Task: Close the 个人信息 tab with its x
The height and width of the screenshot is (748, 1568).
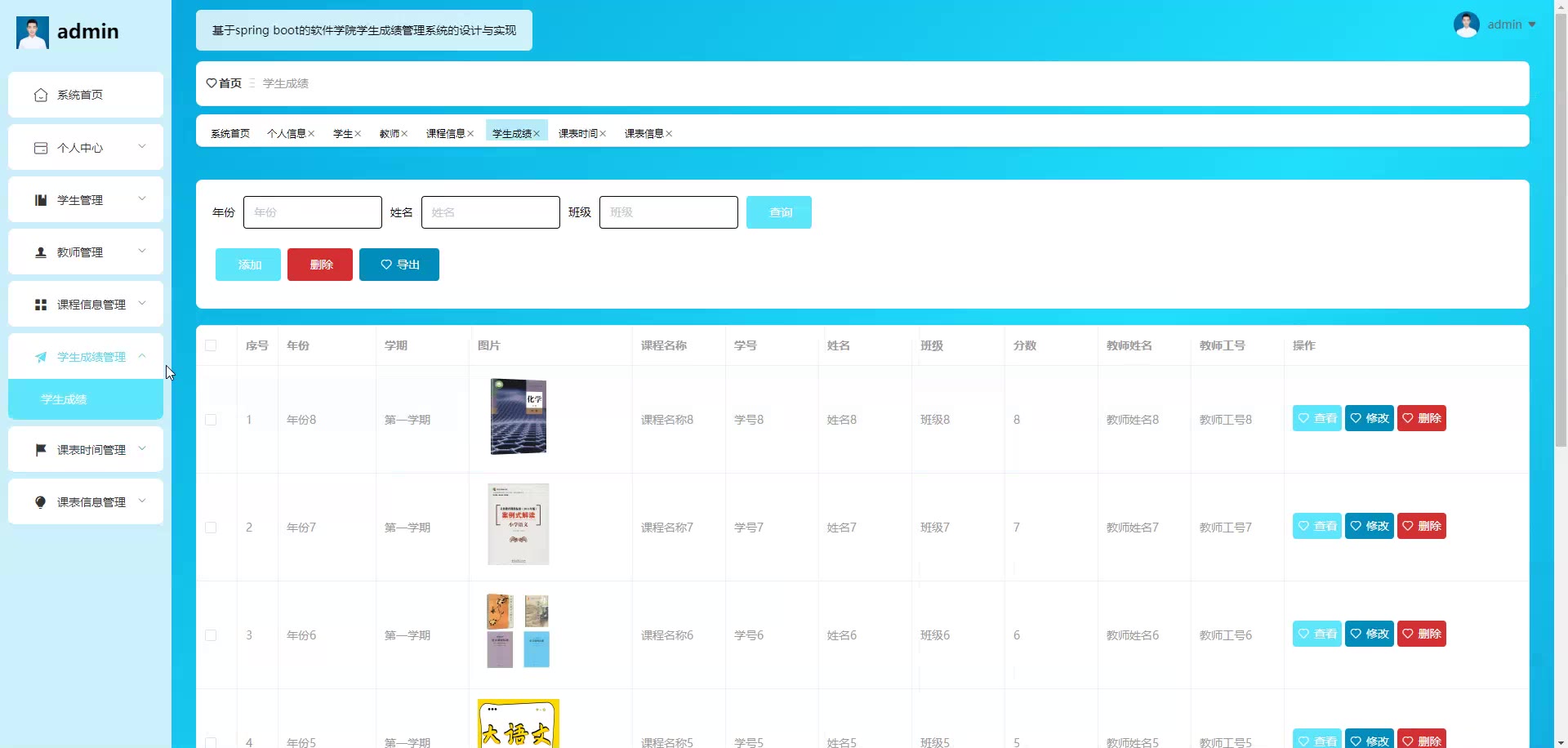Action: pyautogui.click(x=311, y=134)
